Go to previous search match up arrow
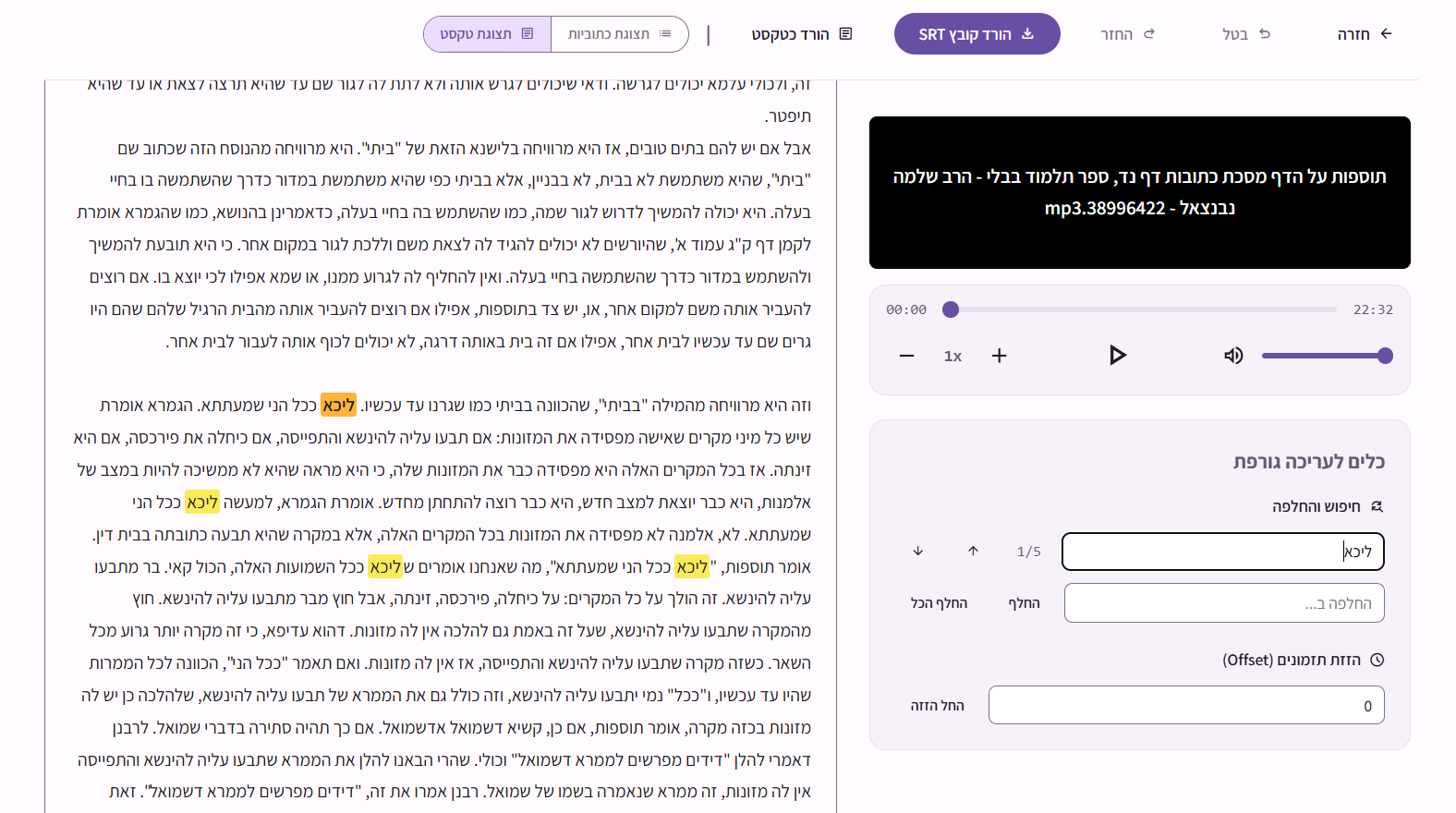The width and height of the screenshot is (1456, 813). [973, 552]
